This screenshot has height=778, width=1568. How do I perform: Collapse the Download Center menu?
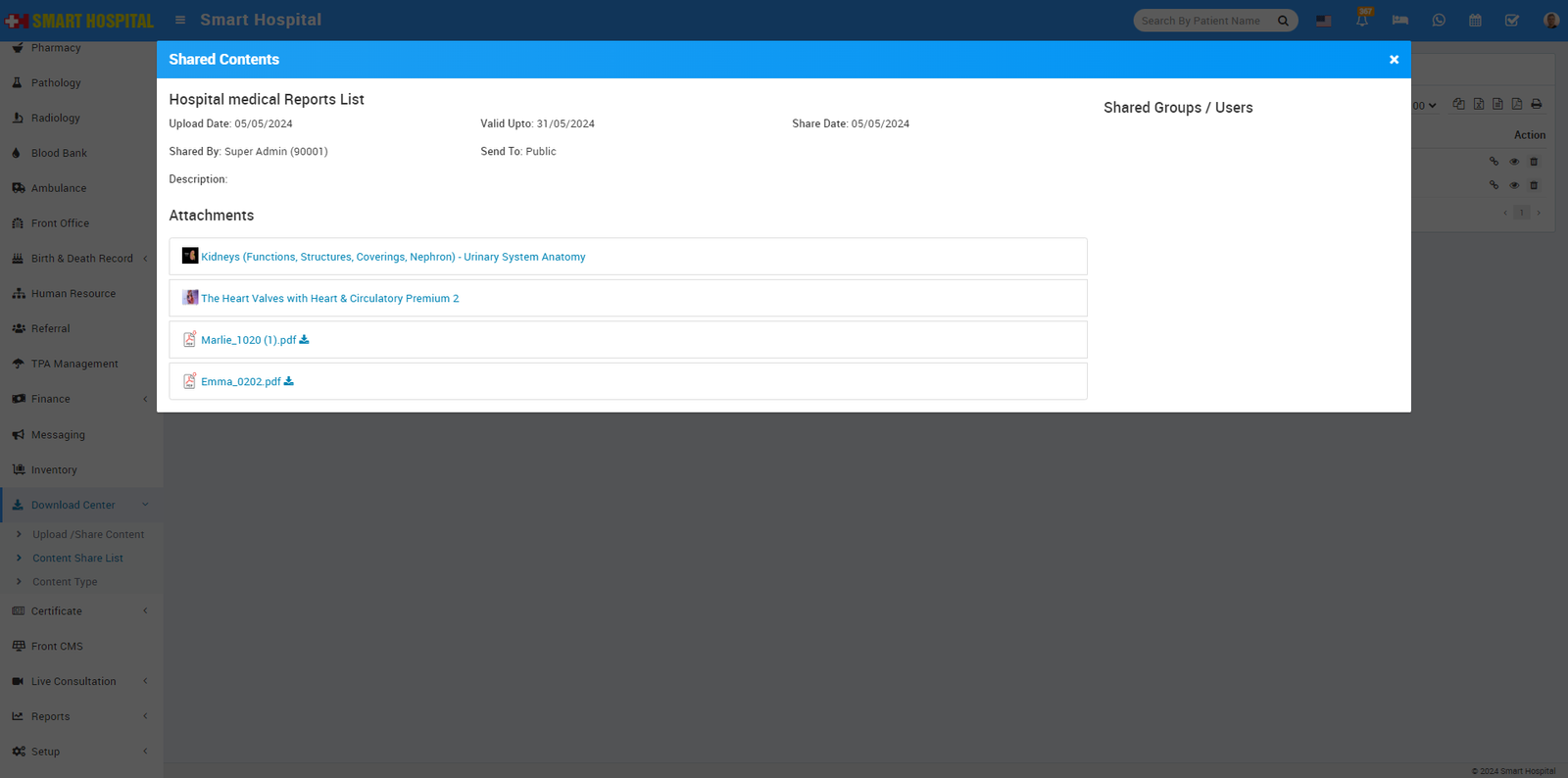pyautogui.click(x=73, y=505)
